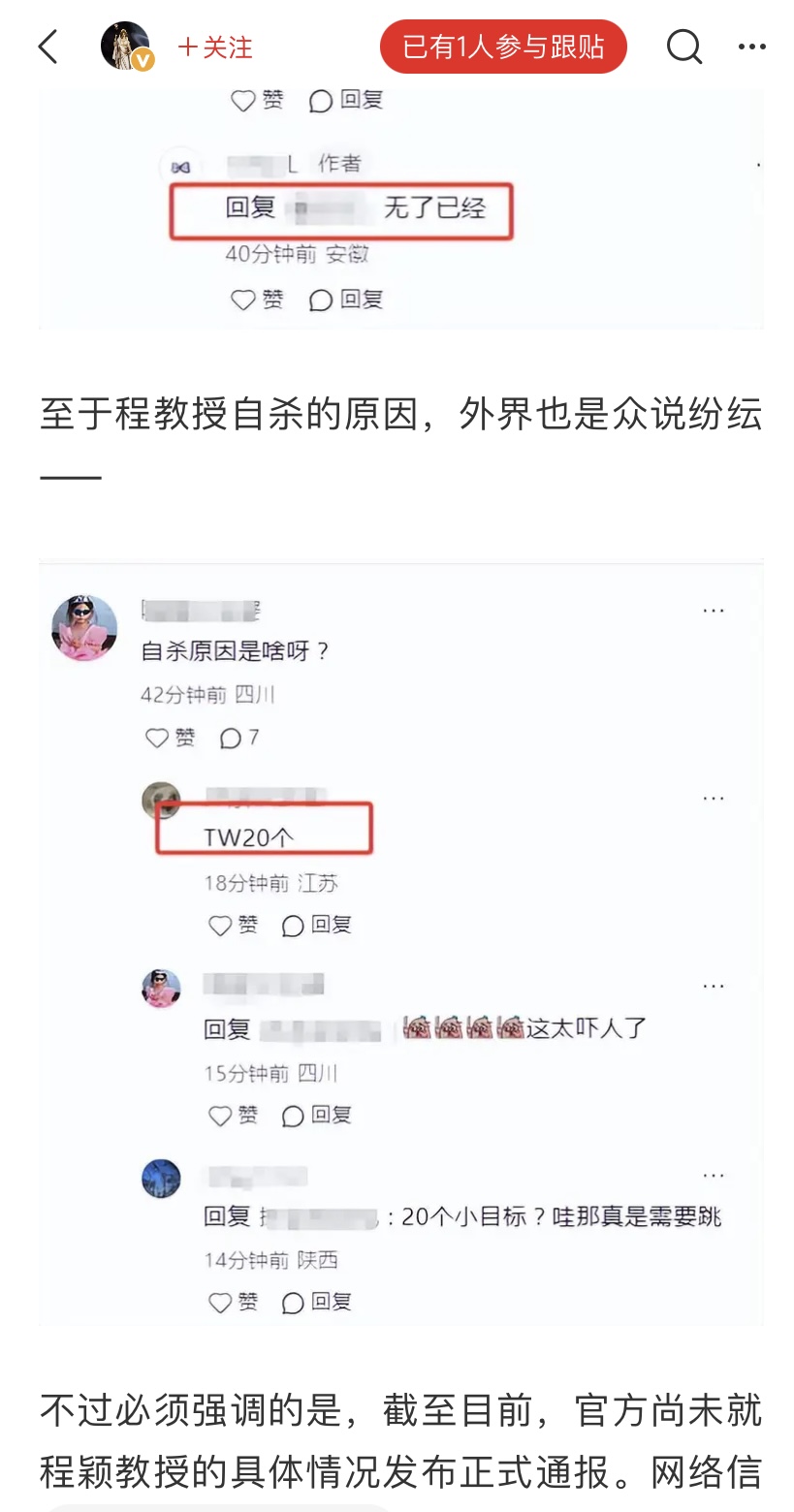Open the 已有1人参与跟贴 comments button
This screenshot has width=794, height=1512.
tap(503, 47)
